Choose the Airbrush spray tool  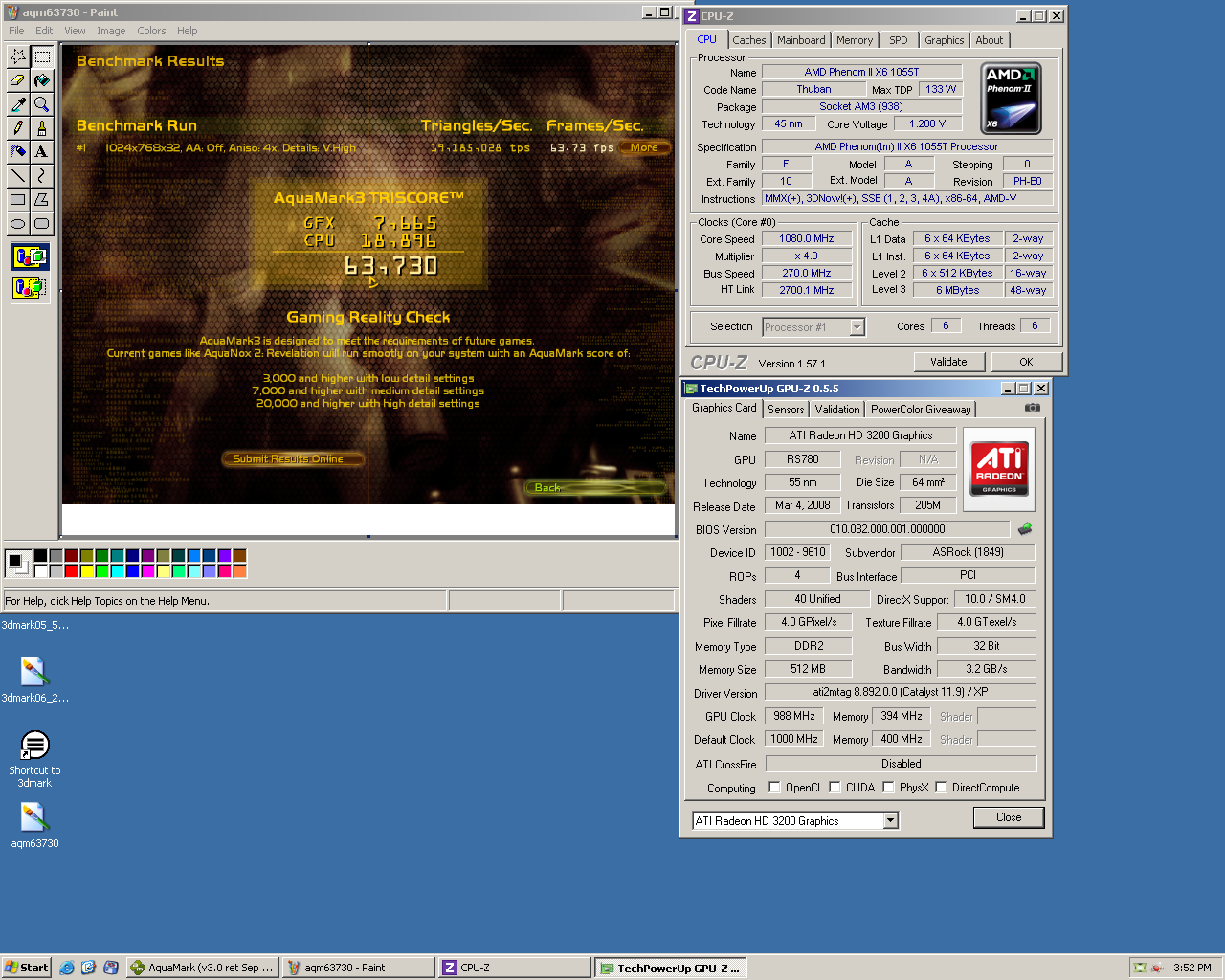18,152
